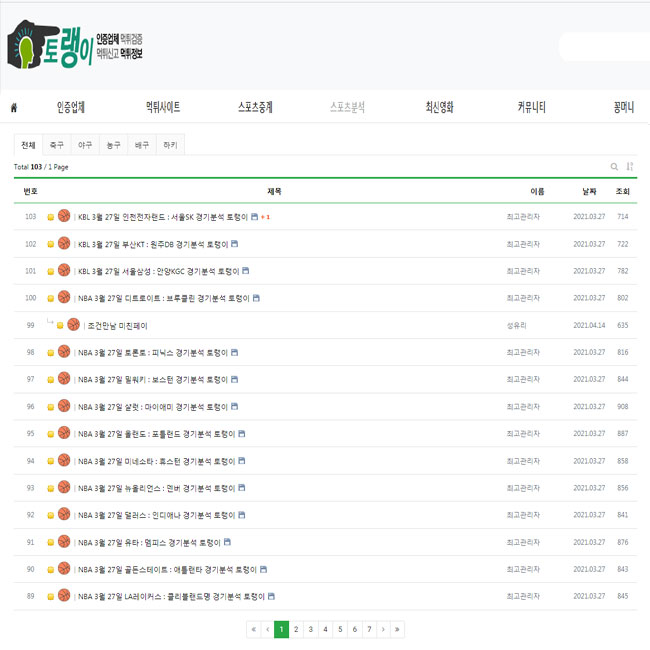
Task: Click basketball icon on post 93
Action: click(64, 487)
